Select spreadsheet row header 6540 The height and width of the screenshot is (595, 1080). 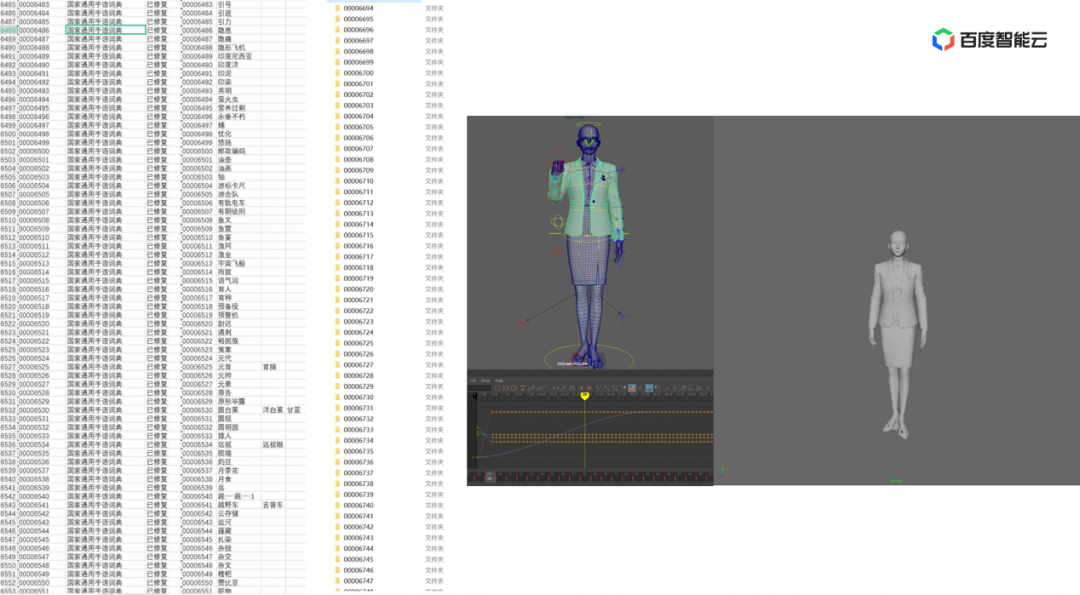pyautogui.click(x=8, y=479)
